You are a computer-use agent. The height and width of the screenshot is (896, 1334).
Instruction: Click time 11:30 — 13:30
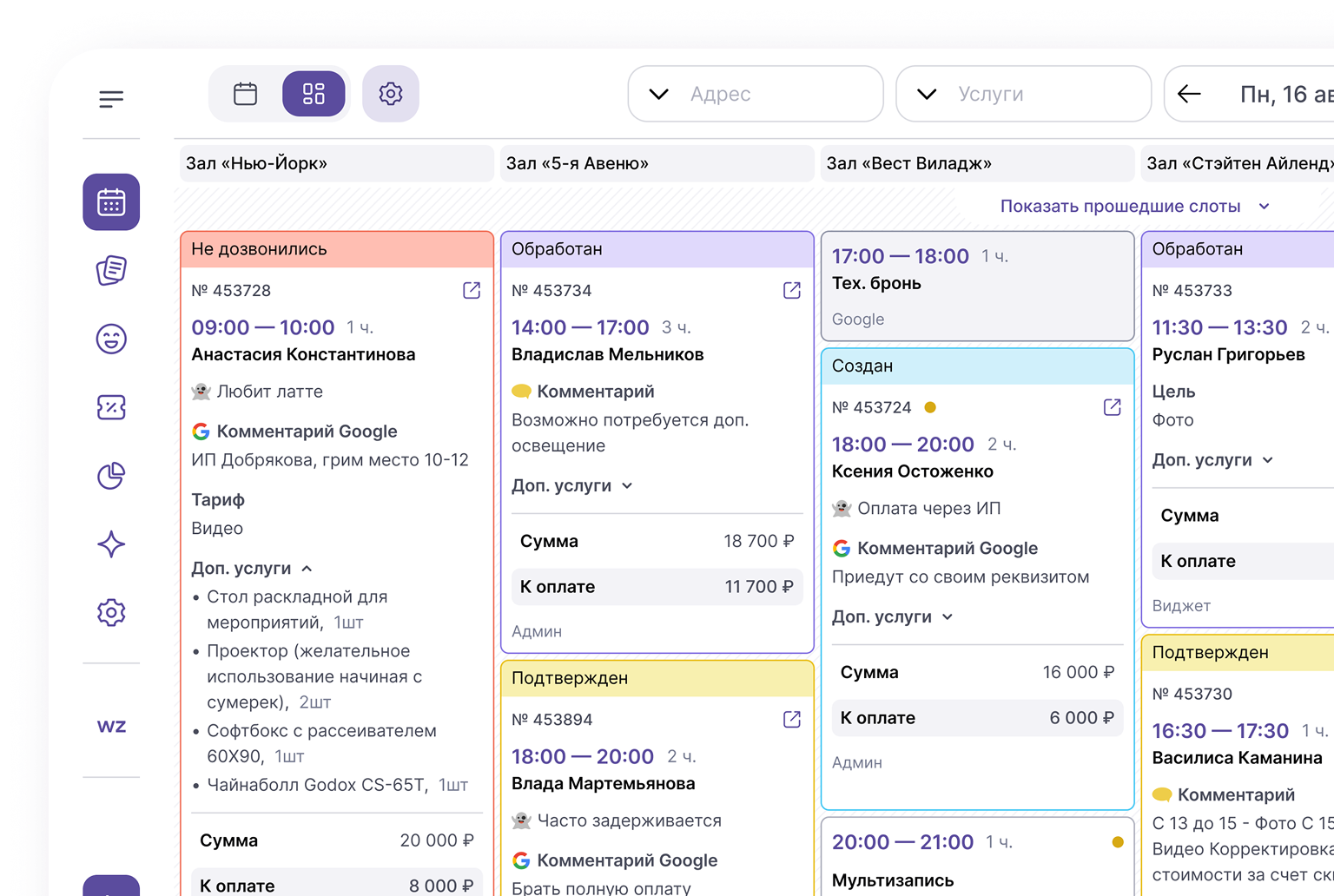pyautogui.click(x=1219, y=327)
